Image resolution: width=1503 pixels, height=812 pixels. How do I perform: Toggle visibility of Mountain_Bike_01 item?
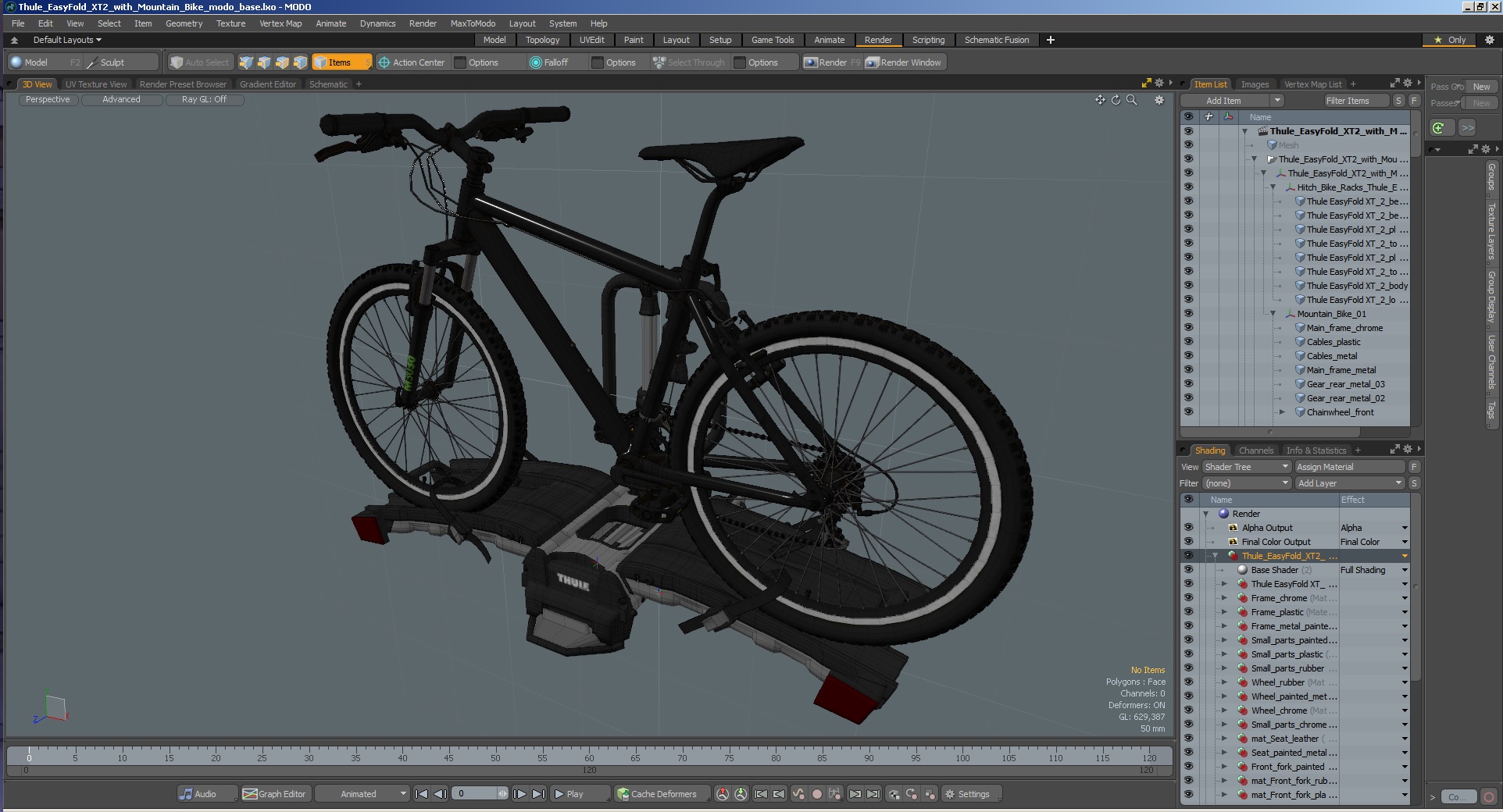tap(1188, 314)
